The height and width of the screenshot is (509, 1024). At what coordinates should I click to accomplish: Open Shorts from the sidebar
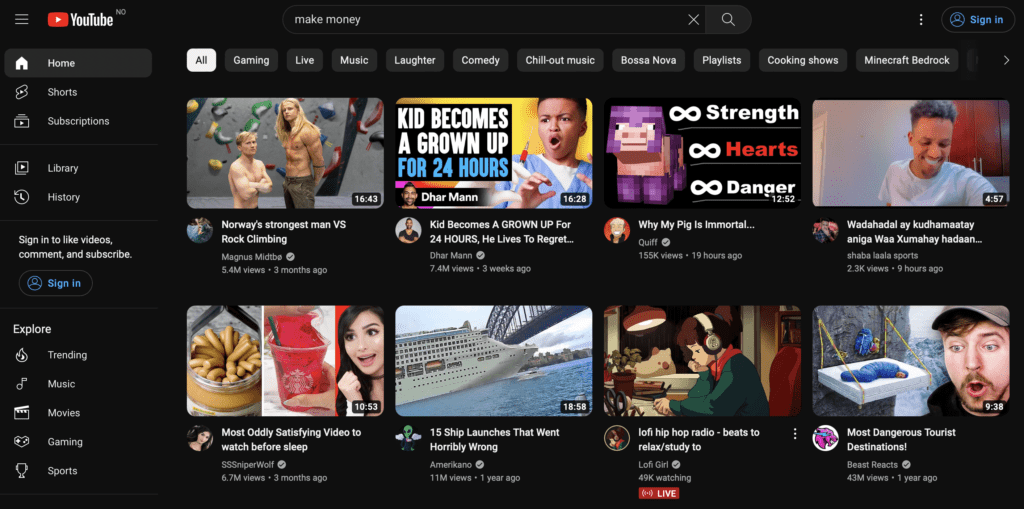coord(78,92)
